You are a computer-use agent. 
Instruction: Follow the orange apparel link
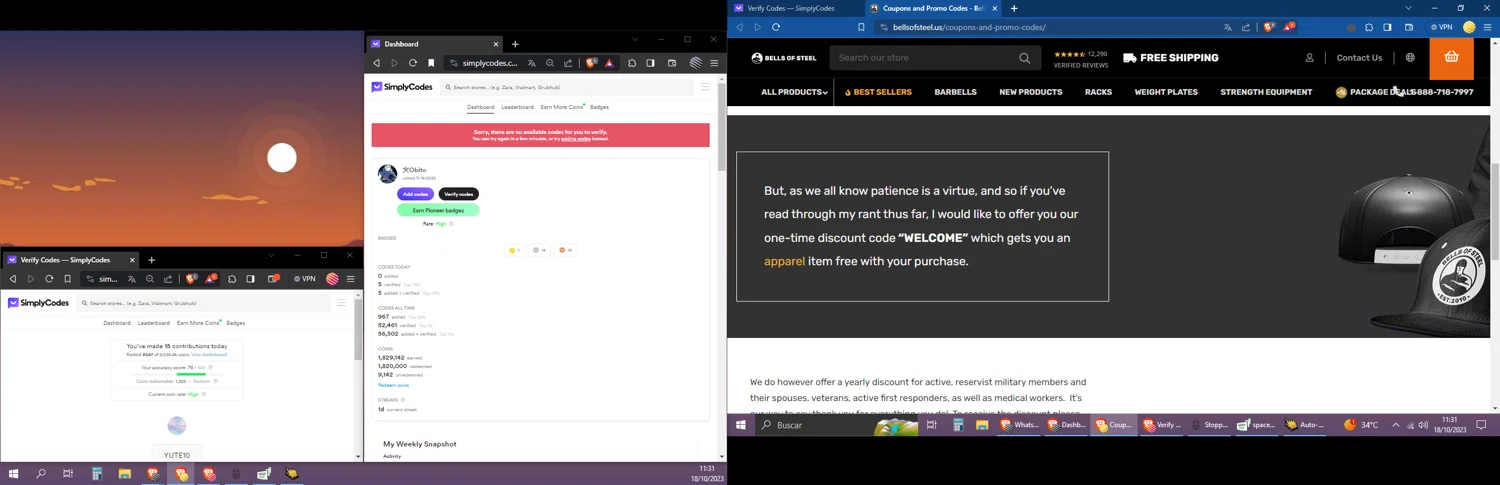point(784,261)
